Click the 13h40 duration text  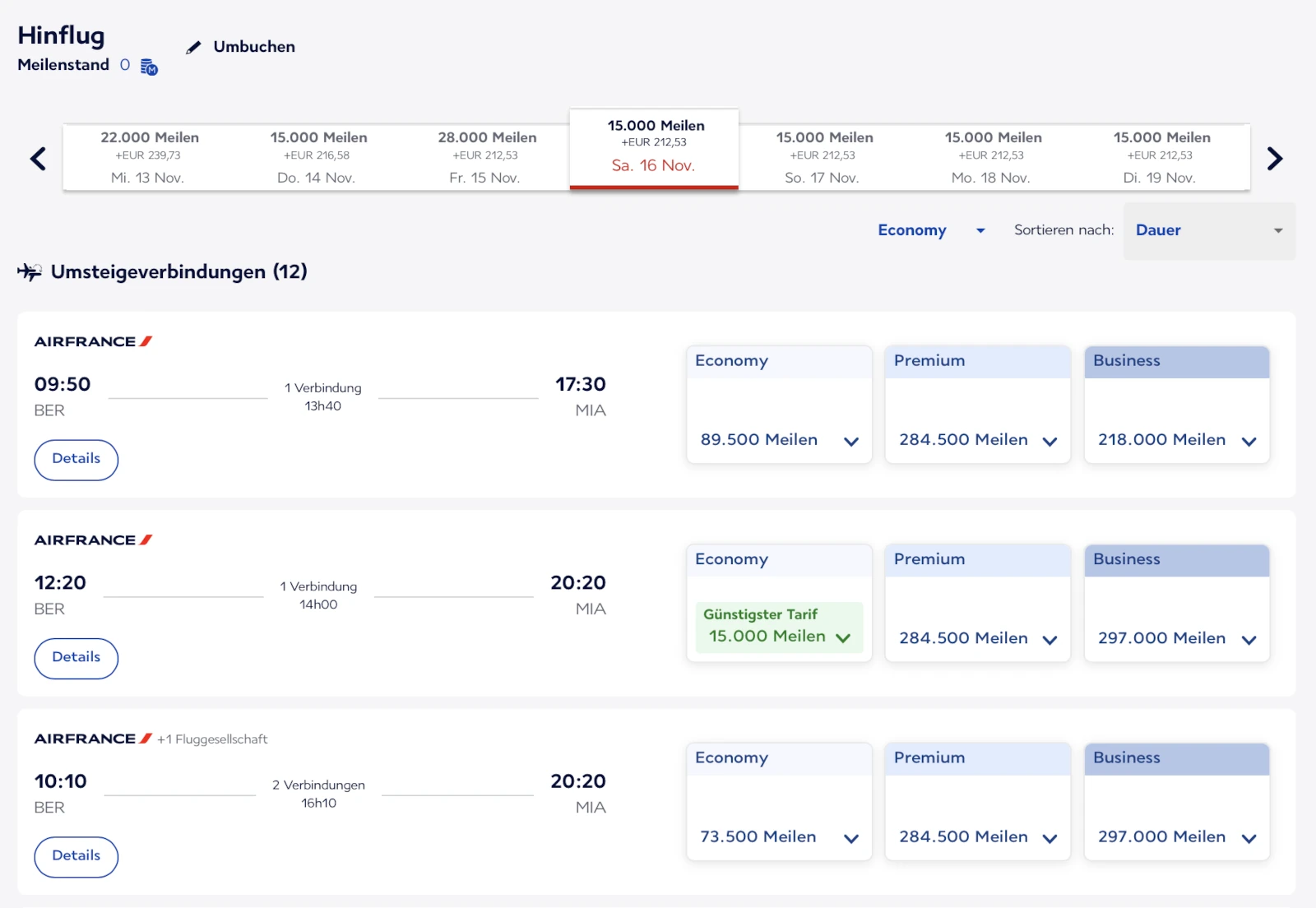[322, 406]
